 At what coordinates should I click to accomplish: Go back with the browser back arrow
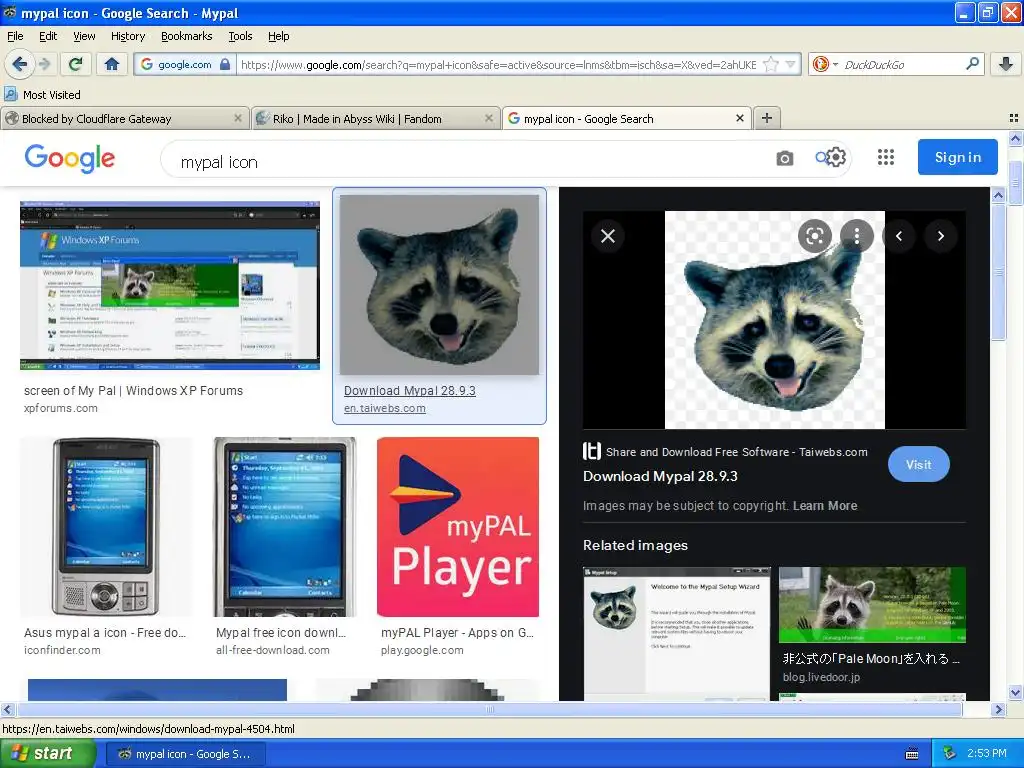tap(19, 64)
